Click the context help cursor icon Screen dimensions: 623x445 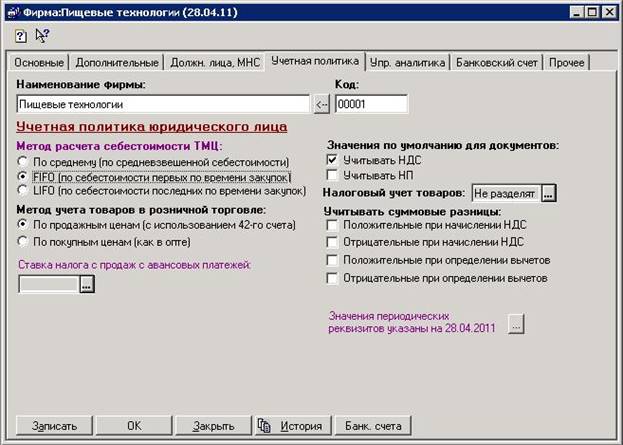tap(42, 35)
